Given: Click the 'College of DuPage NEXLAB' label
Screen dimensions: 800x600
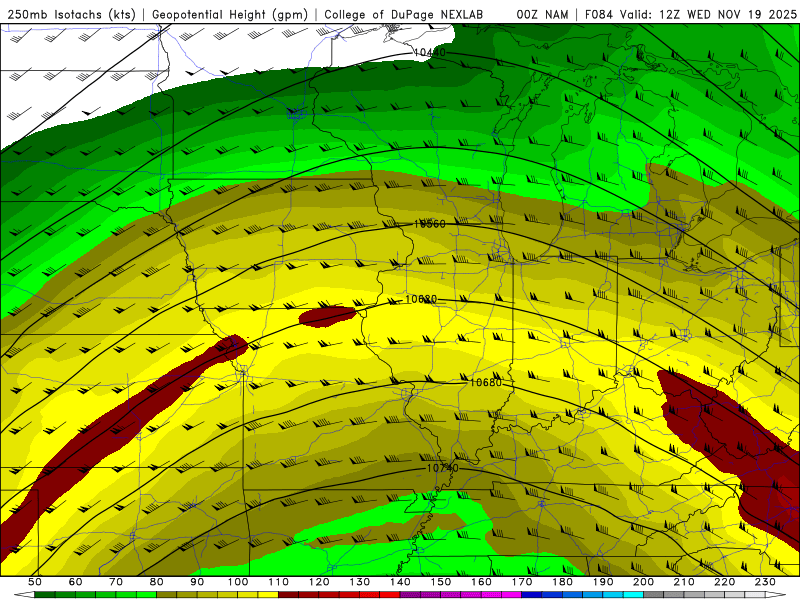Looking at the screenshot, I should 404,15.
